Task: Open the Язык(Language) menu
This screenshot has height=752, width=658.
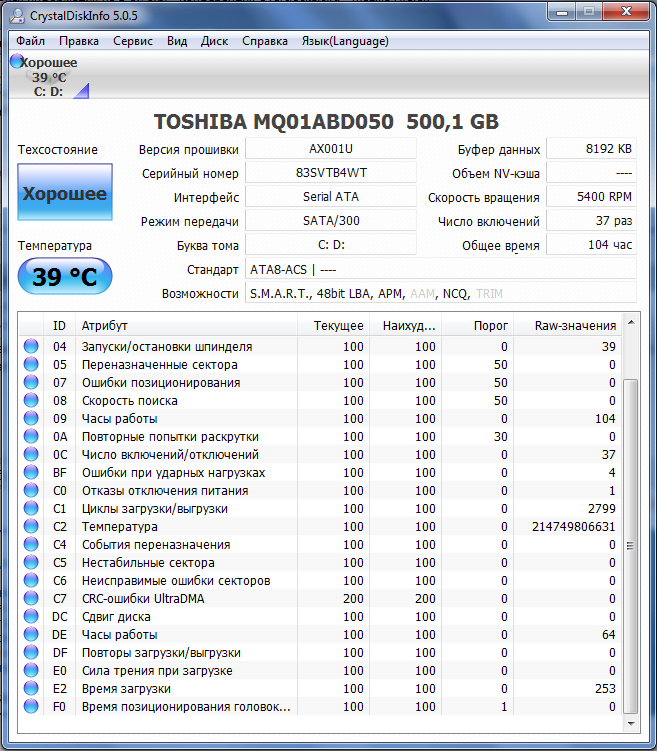Action: pos(345,41)
